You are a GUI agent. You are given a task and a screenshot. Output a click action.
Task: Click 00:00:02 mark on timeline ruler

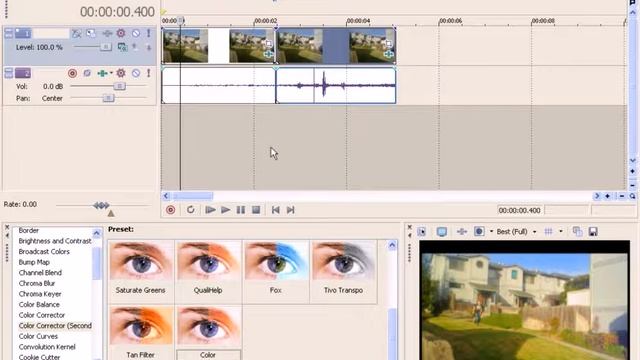coord(265,20)
